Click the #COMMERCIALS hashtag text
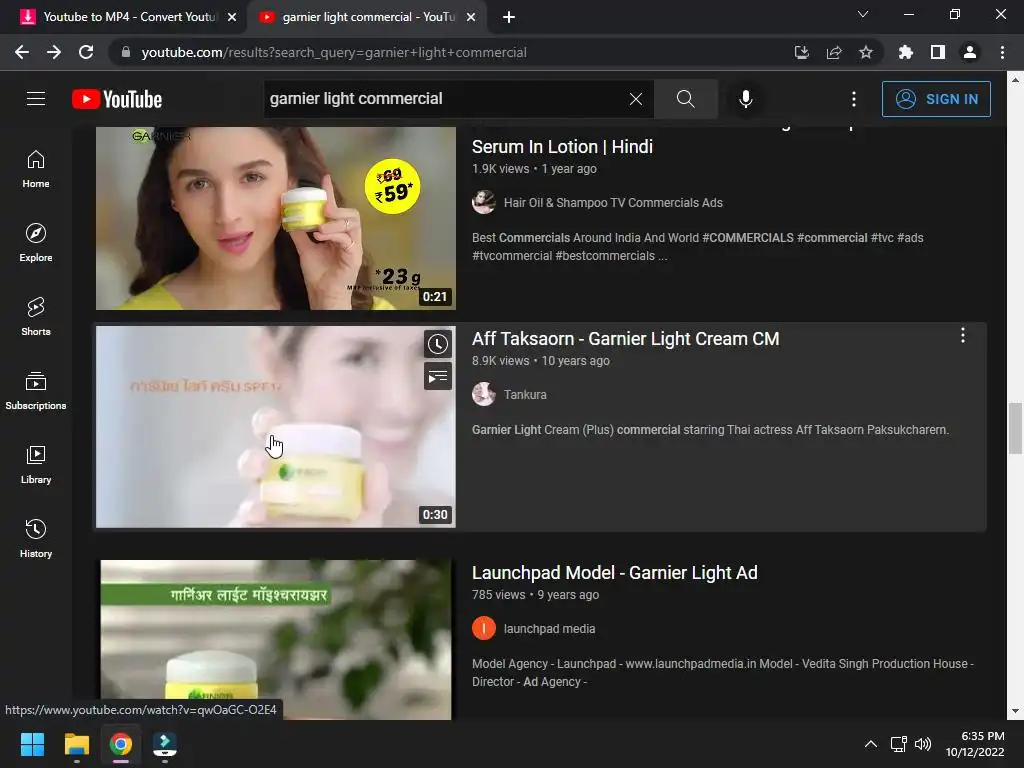 pyautogui.click(x=748, y=238)
